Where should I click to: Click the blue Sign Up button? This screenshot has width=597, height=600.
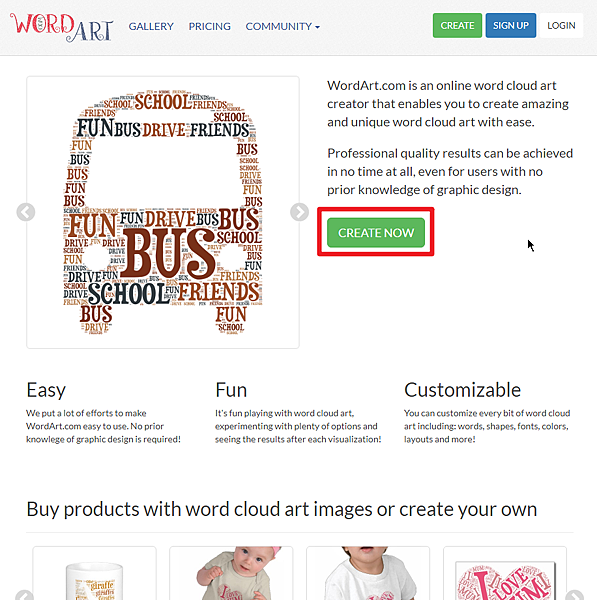[x=511, y=26]
